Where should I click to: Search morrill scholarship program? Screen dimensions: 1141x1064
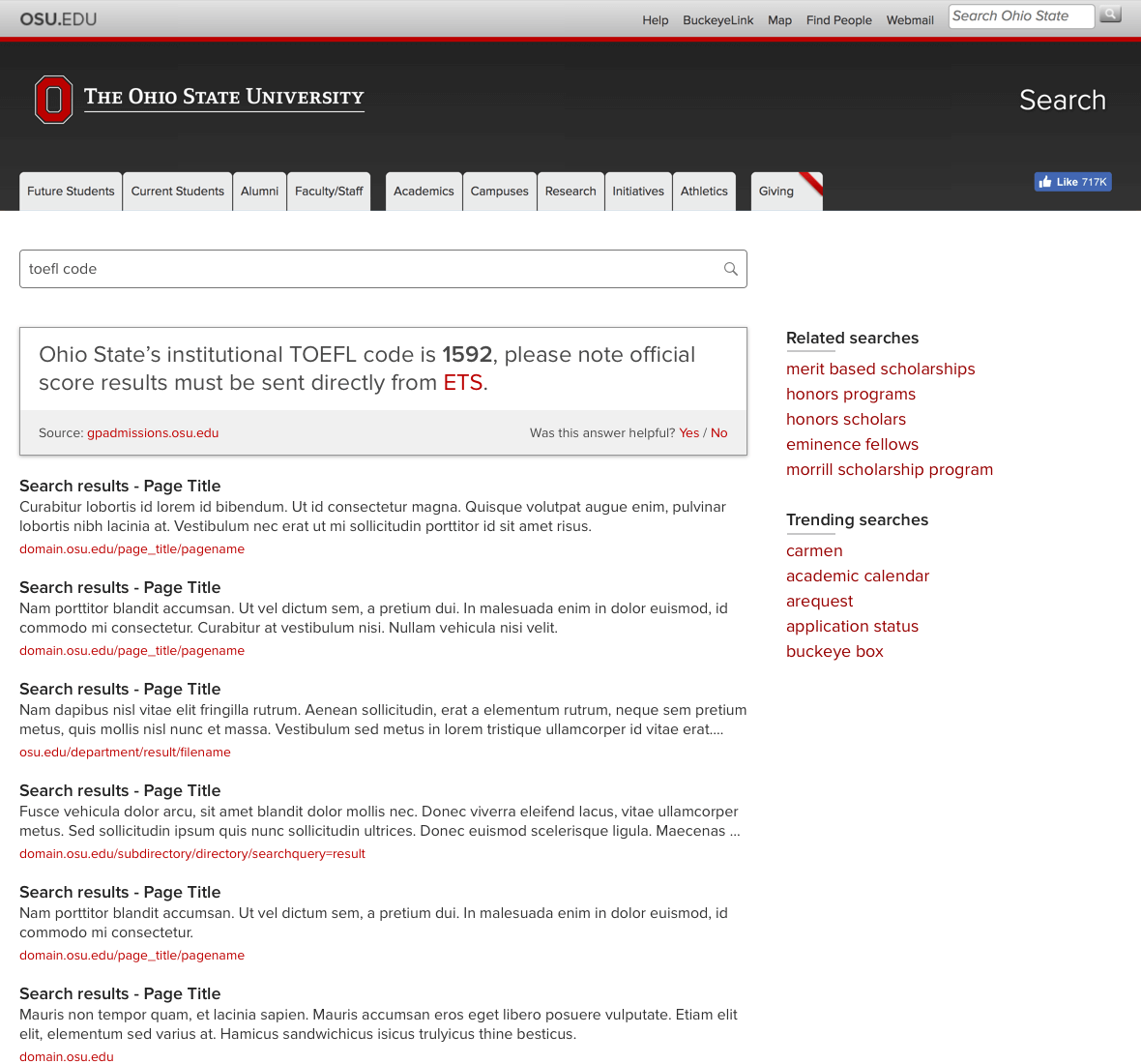pos(890,469)
